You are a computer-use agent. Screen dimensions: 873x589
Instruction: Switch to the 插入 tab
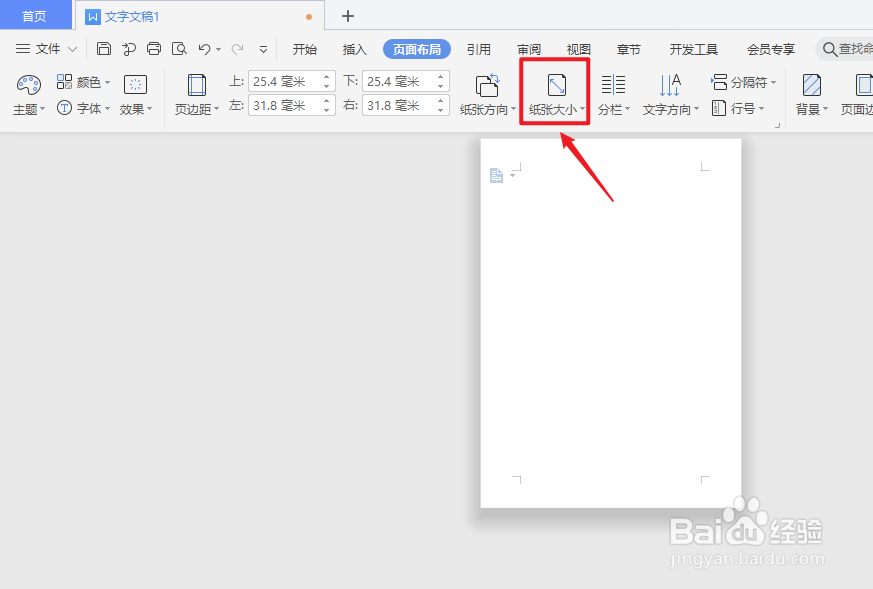pos(355,50)
